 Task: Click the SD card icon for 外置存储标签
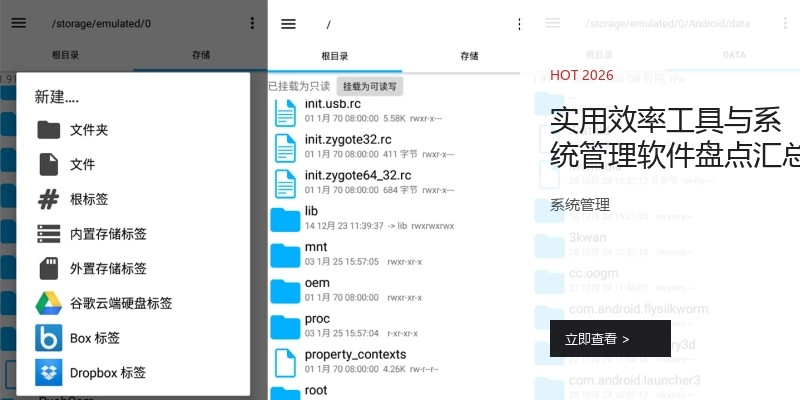click(x=48, y=268)
